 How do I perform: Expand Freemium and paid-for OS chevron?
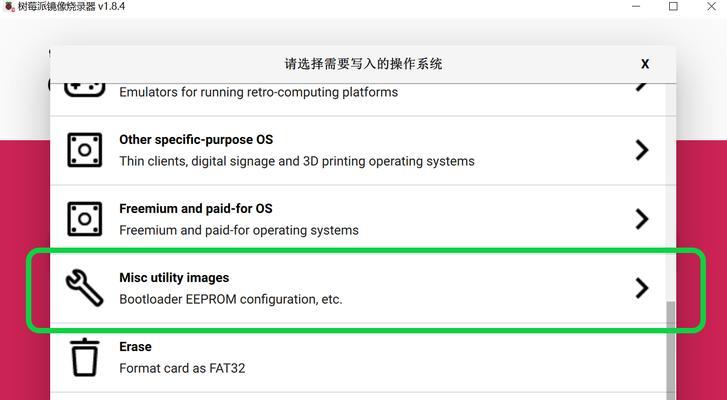(x=642, y=219)
